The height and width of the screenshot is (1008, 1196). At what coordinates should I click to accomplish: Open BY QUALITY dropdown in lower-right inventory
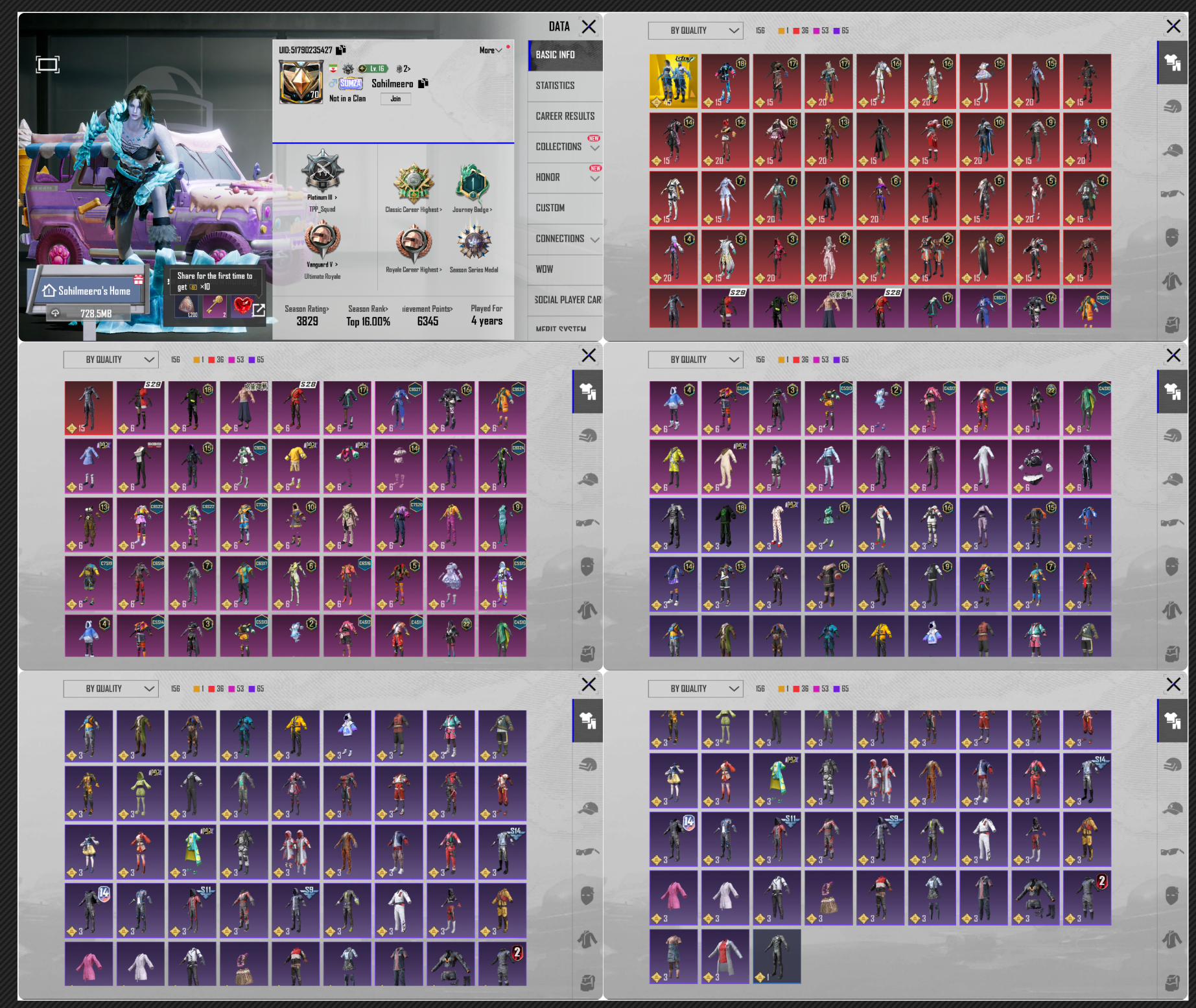click(x=696, y=689)
